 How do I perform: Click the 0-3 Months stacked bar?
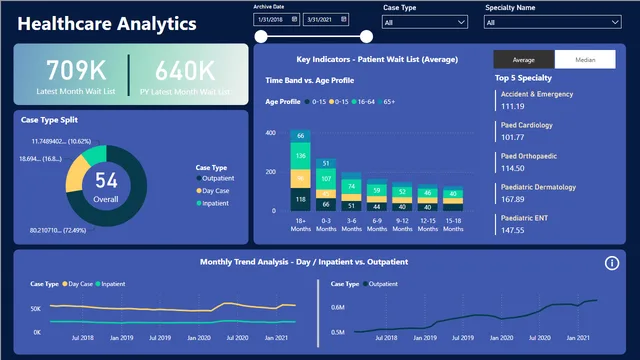pyautogui.click(x=326, y=184)
